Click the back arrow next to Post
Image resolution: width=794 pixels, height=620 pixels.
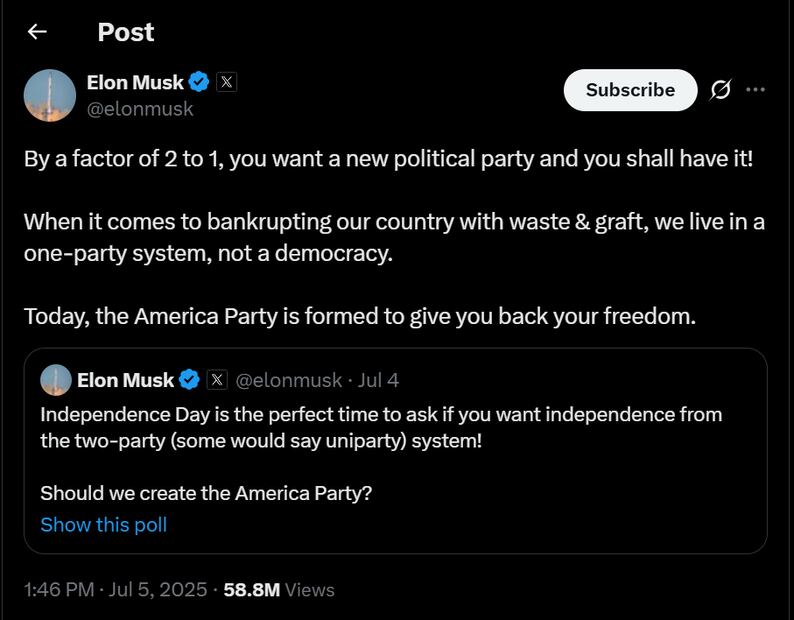tap(37, 32)
